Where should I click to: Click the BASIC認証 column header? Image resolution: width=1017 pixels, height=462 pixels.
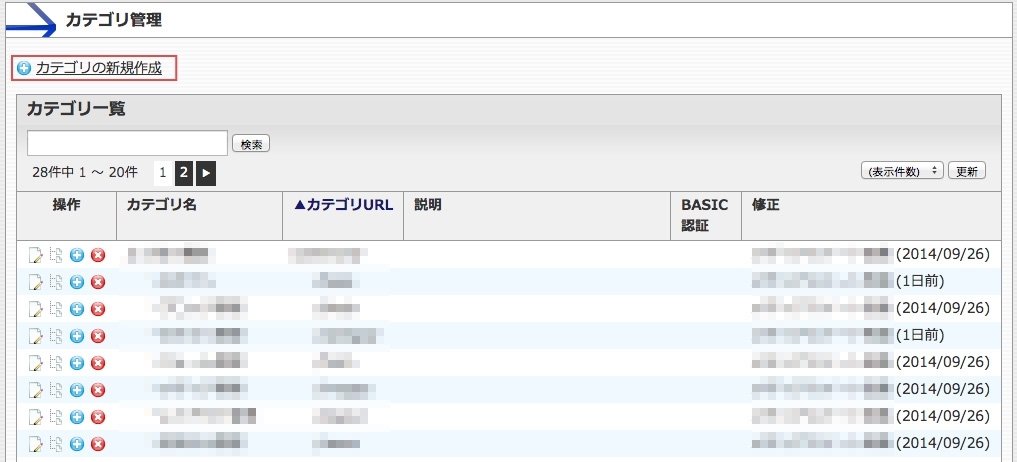[x=705, y=215]
